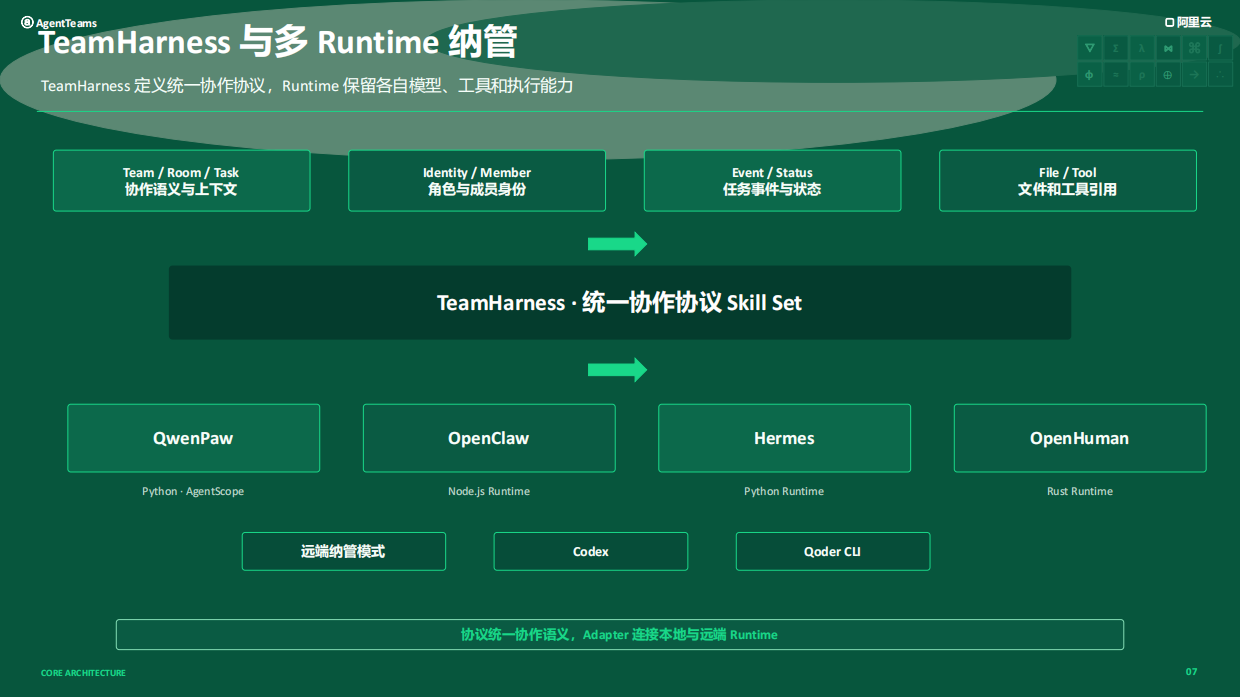Viewport: 1240px width, 697px height.
Task: Click the TeamHarness 统一协作协议 Skill Set bar
Action: 620,303
